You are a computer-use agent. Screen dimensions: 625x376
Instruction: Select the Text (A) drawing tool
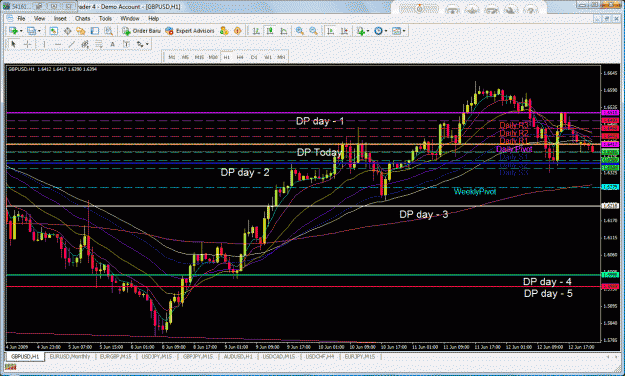pos(112,44)
